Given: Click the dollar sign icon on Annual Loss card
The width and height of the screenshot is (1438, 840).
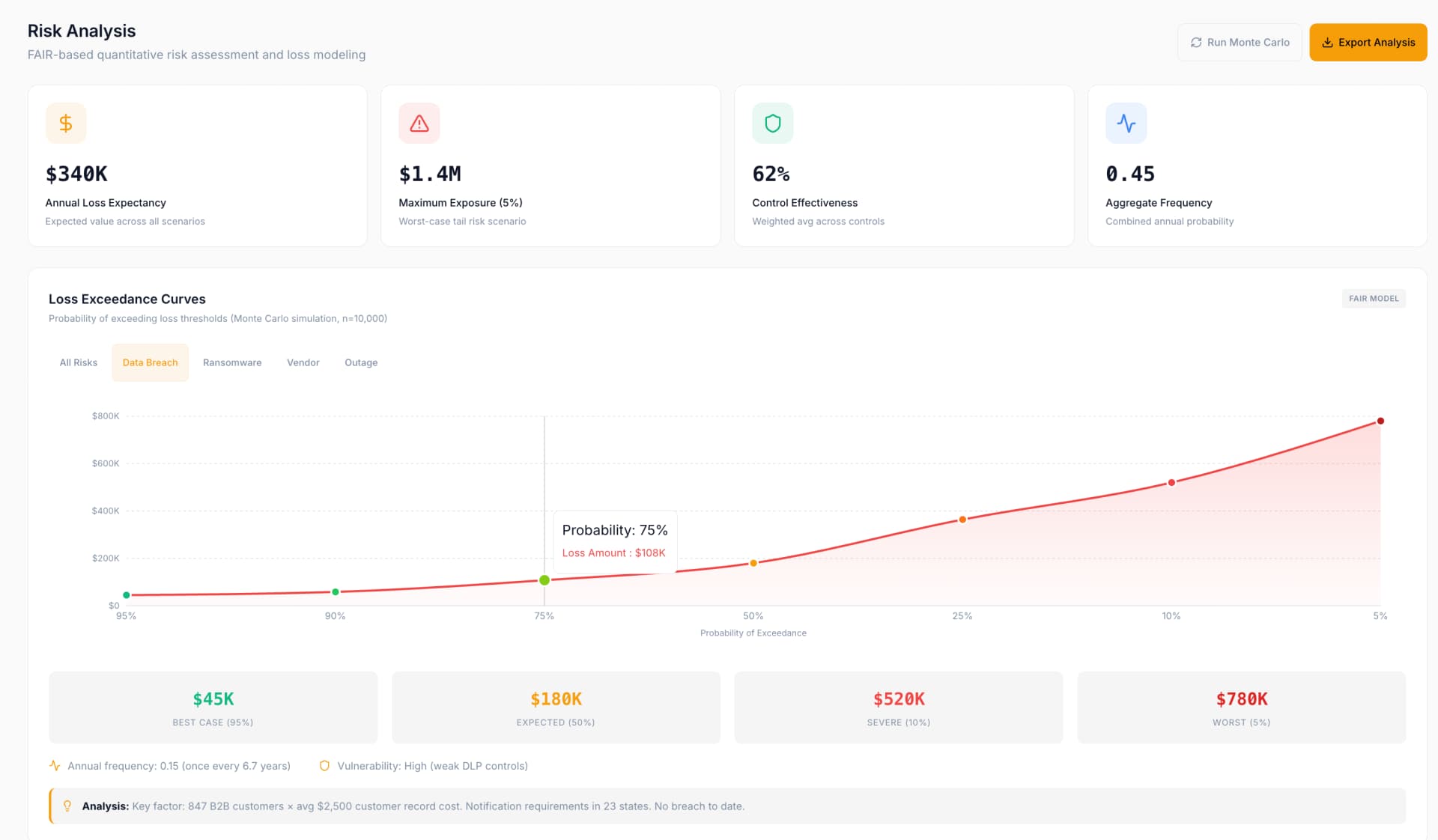Looking at the screenshot, I should click(x=66, y=123).
